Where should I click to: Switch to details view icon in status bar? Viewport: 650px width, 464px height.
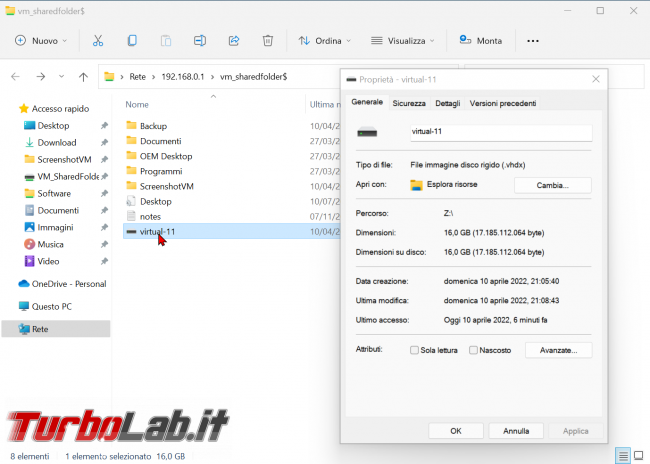click(x=623, y=456)
